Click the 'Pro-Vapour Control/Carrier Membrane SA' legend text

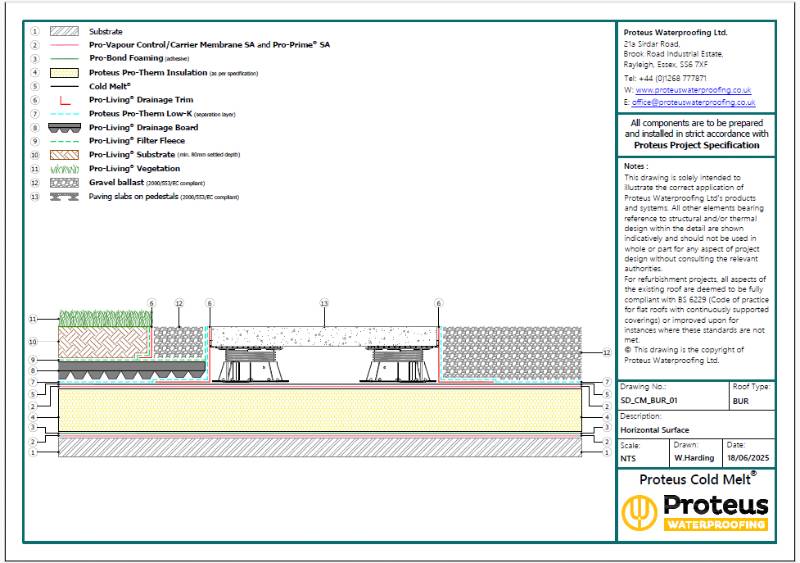pos(172,45)
